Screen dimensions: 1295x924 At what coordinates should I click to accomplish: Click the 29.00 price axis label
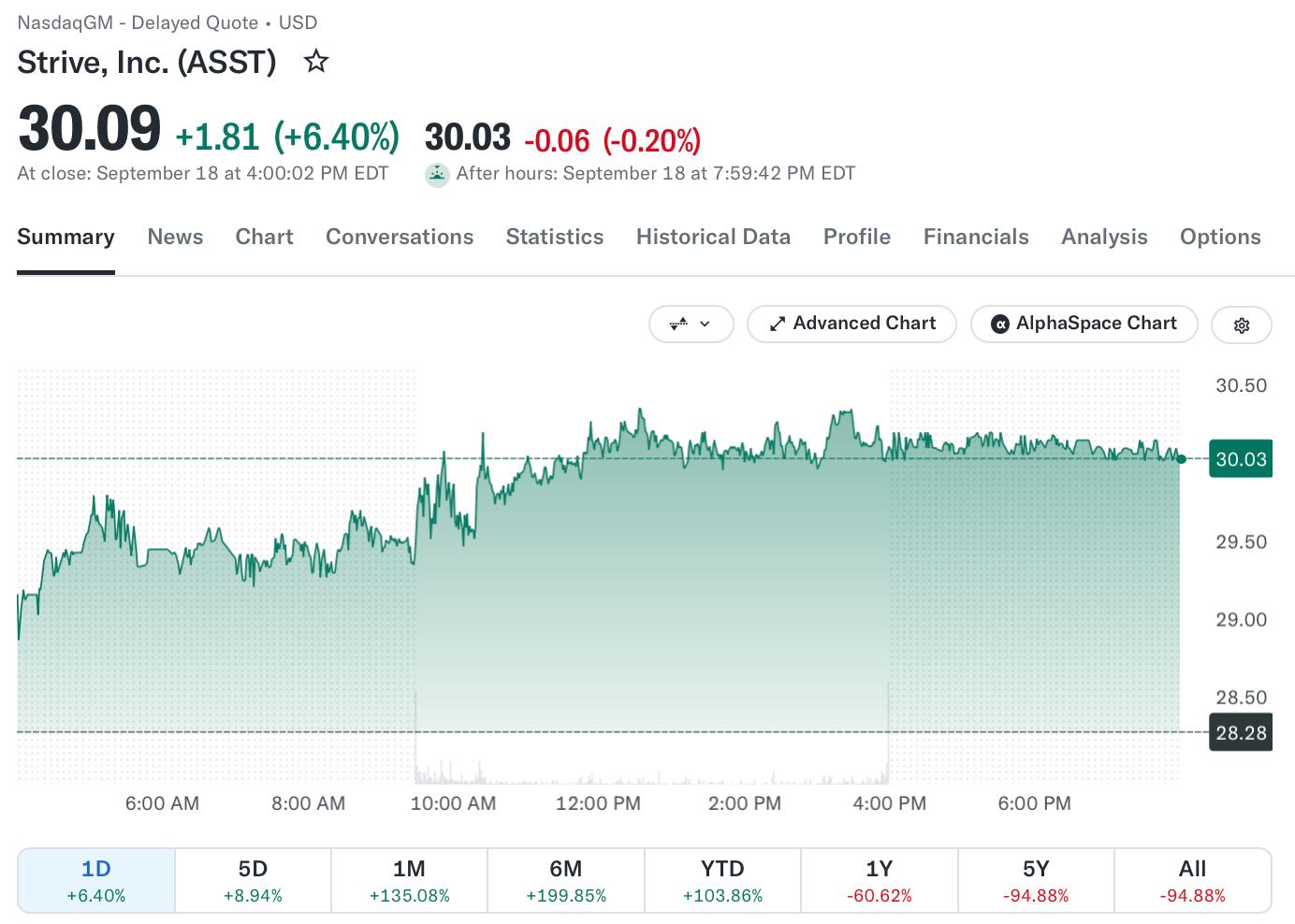pos(1242,619)
